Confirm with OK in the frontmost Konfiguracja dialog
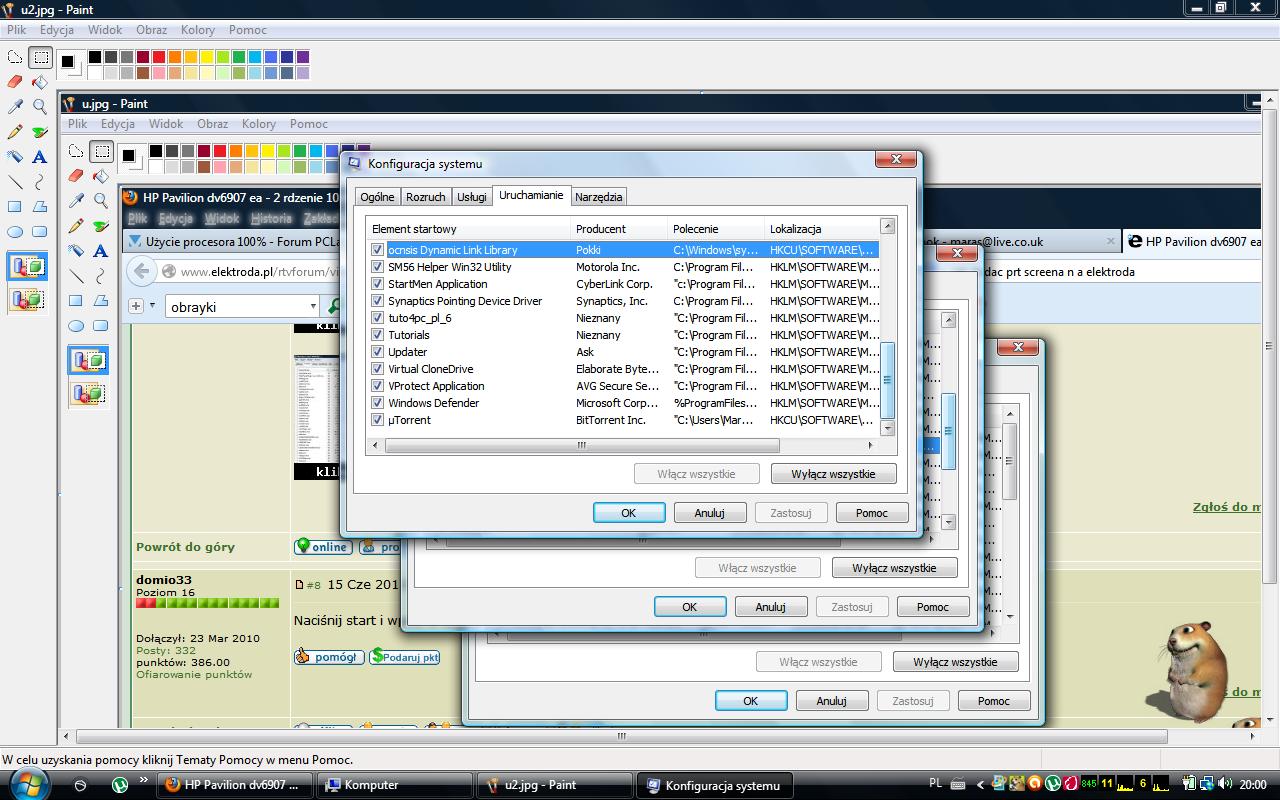This screenshot has width=1280, height=800. click(x=629, y=513)
